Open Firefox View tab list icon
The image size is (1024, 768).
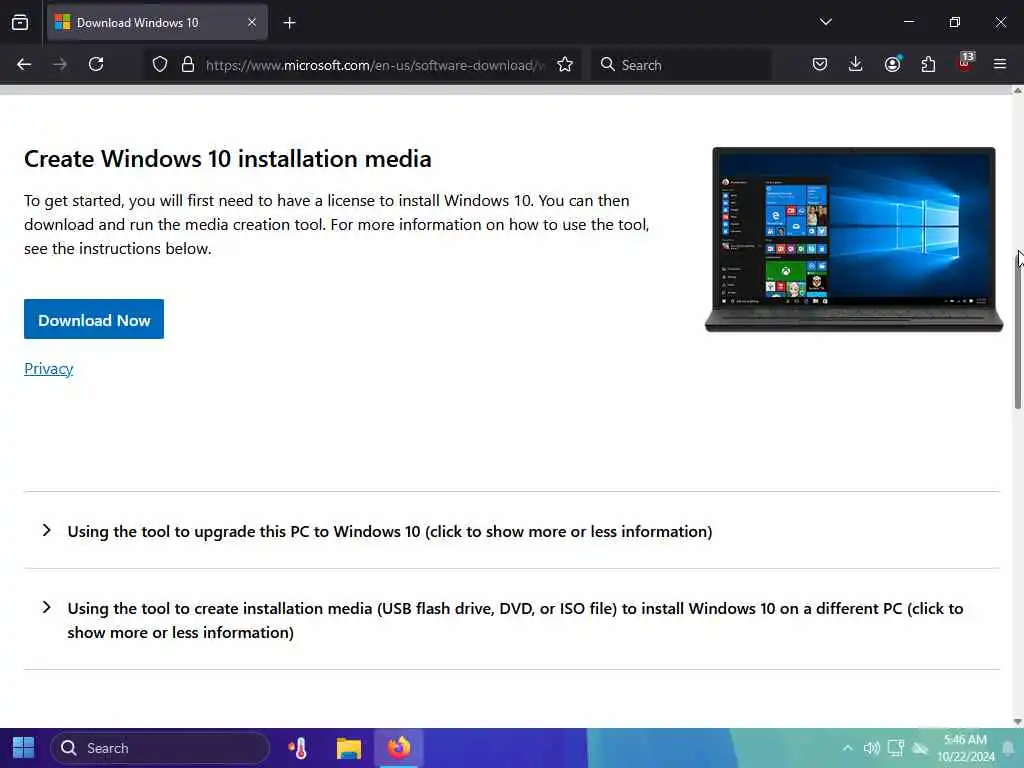point(20,22)
